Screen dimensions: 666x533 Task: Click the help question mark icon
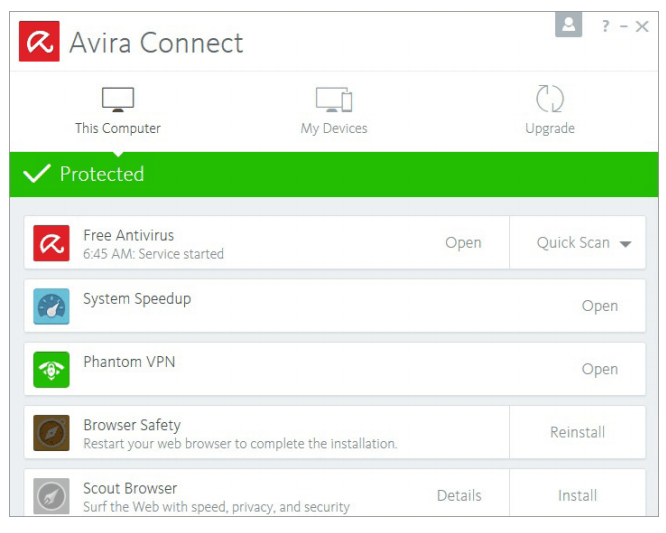click(606, 26)
